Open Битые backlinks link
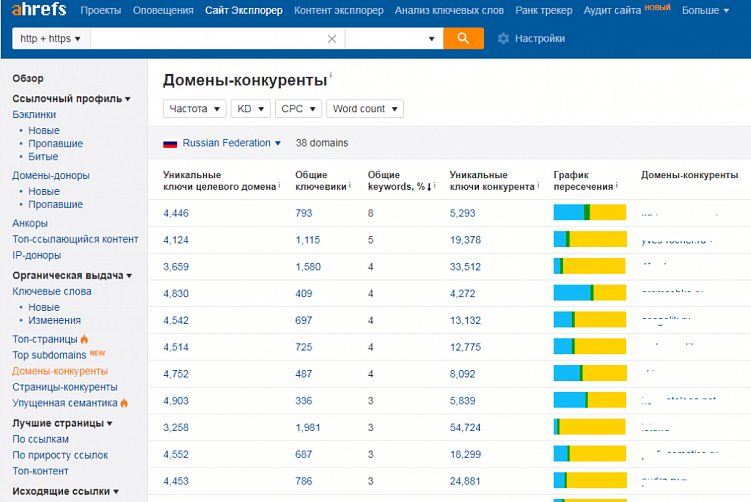 pyautogui.click(x=43, y=157)
